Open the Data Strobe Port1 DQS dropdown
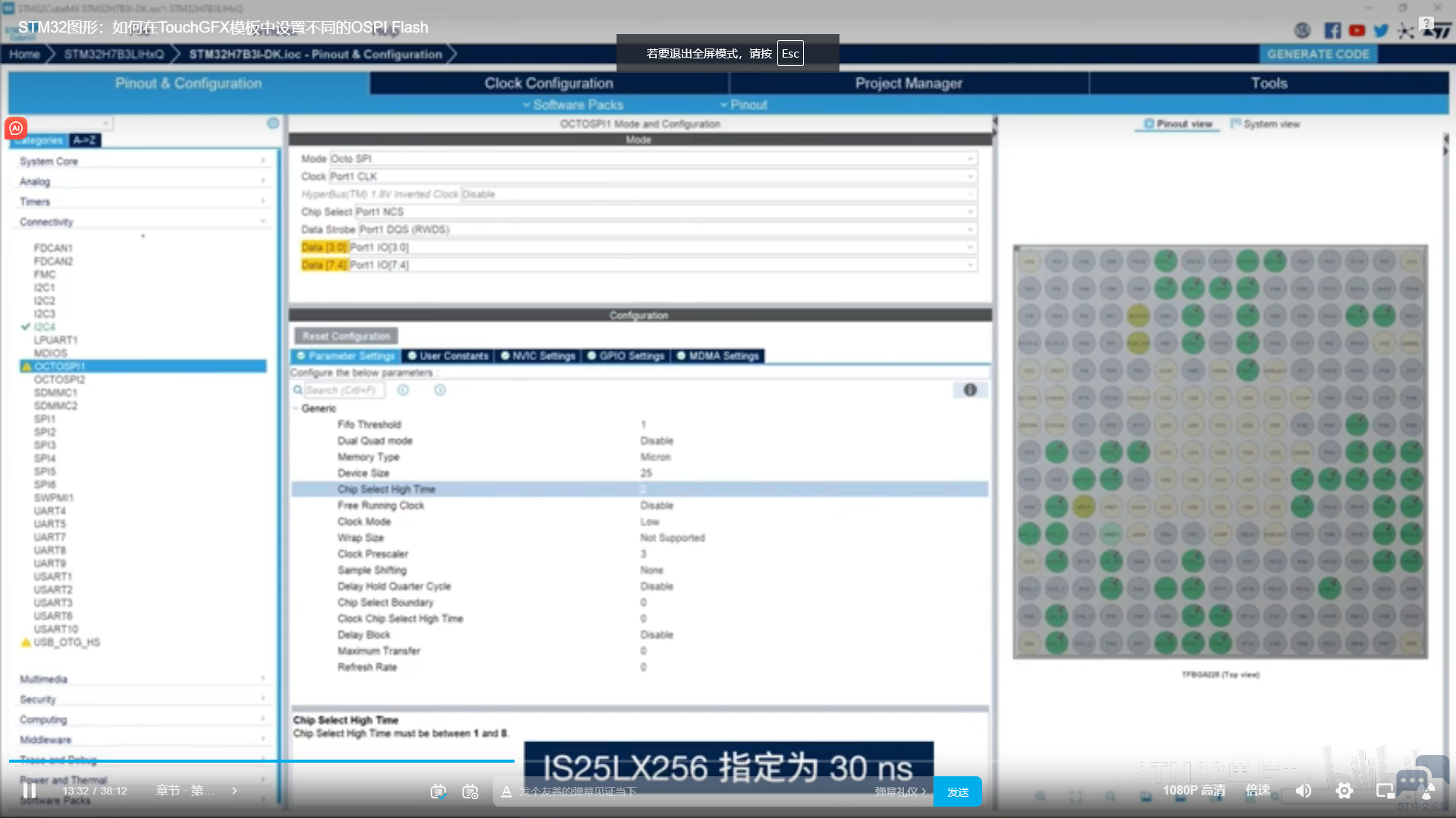 click(x=668, y=229)
